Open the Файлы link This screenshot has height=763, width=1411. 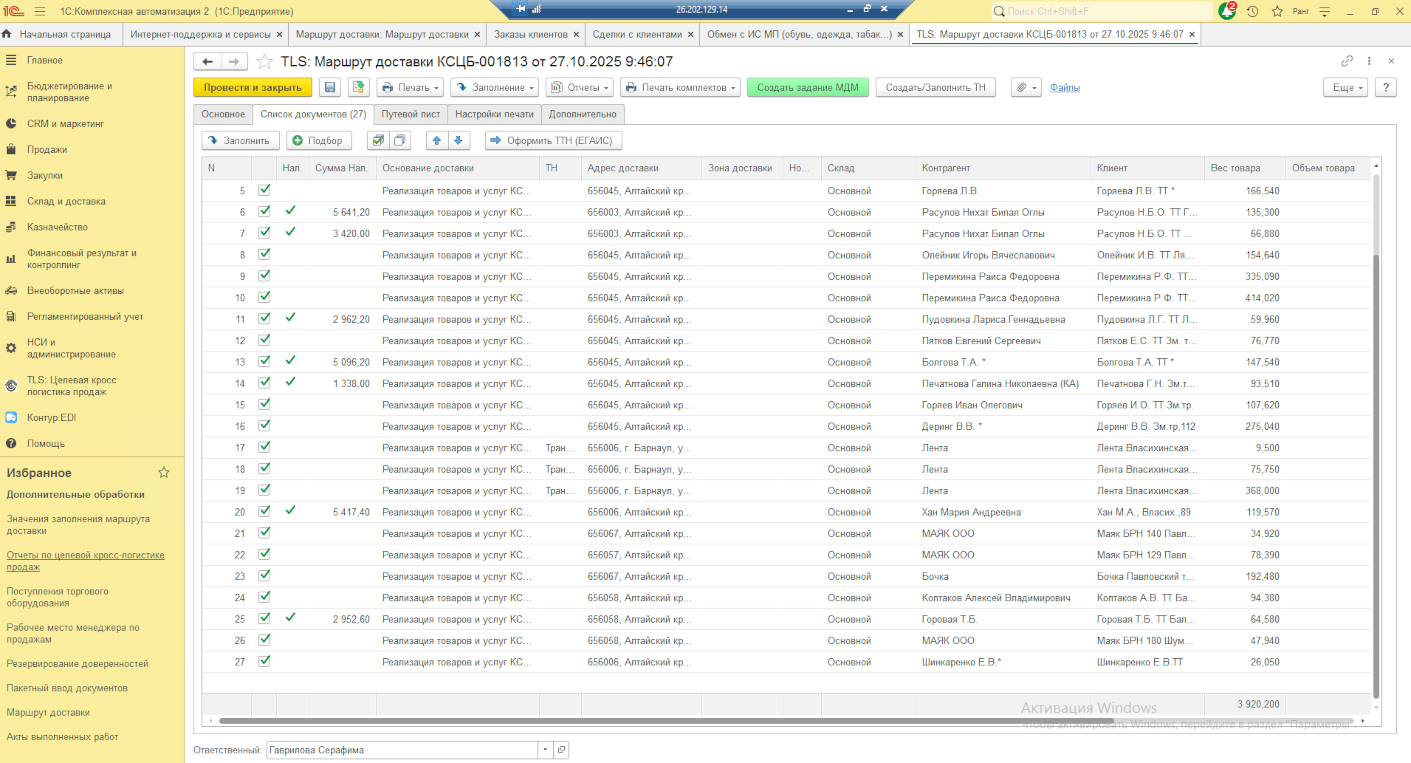coord(1064,88)
